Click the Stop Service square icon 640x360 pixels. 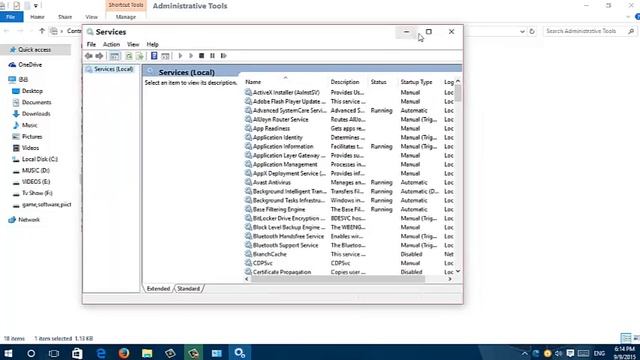coord(202,56)
